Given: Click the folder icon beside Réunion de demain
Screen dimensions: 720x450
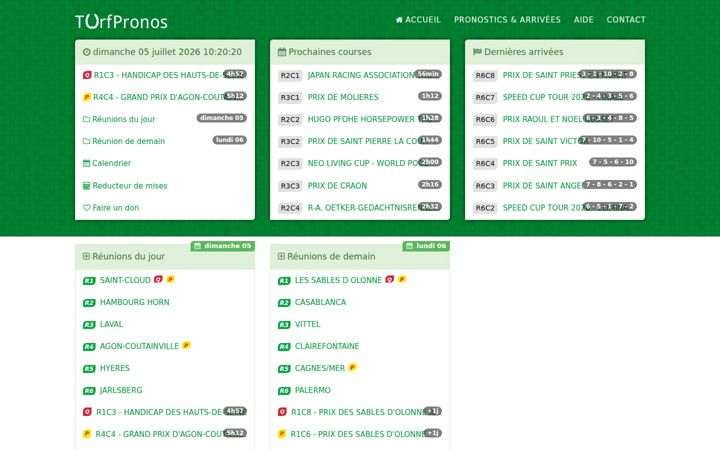Looking at the screenshot, I should 86,141.
